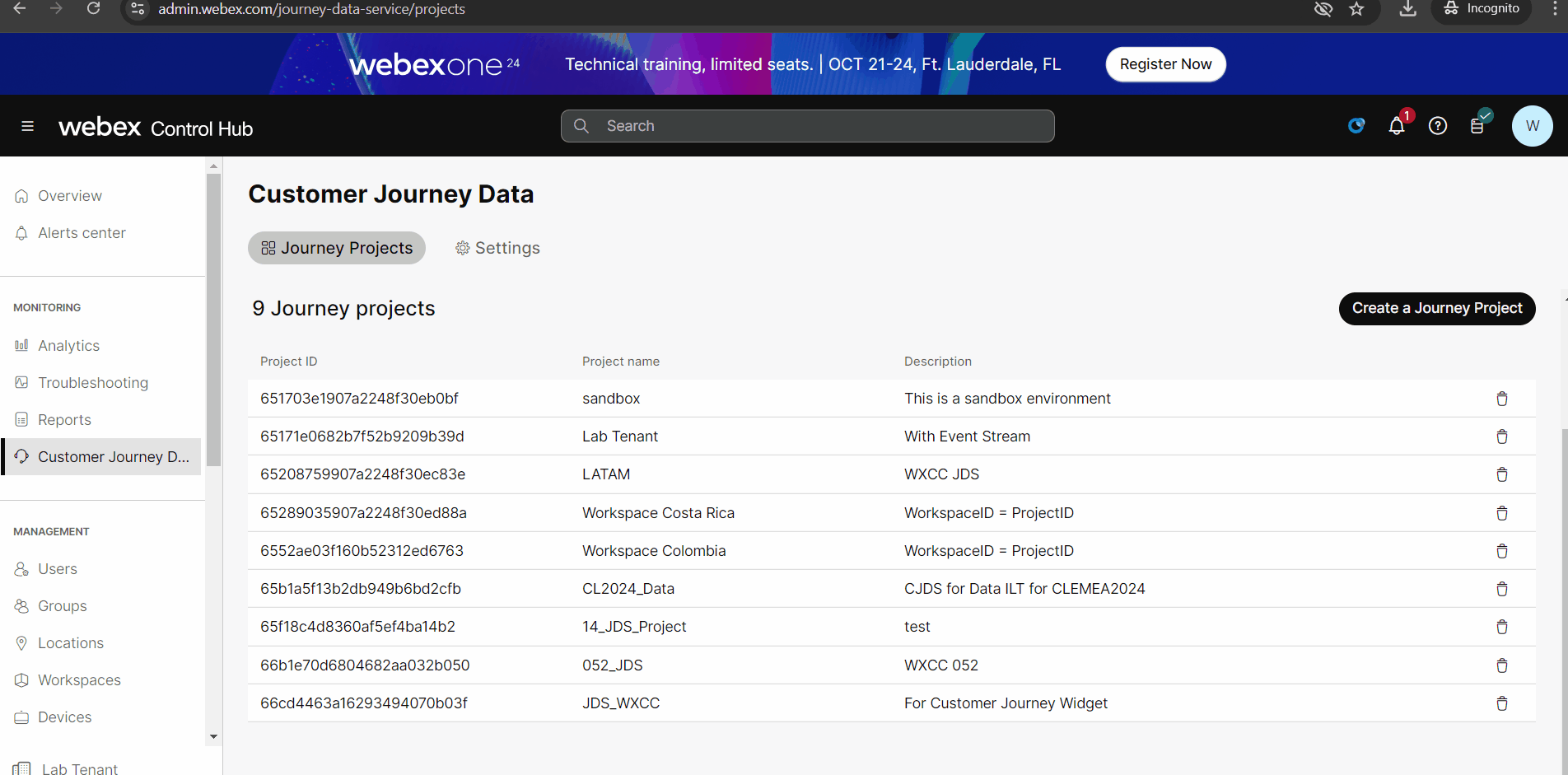The width and height of the screenshot is (1568, 775).
Task: Switch to the Settings tab
Action: point(498,248)
